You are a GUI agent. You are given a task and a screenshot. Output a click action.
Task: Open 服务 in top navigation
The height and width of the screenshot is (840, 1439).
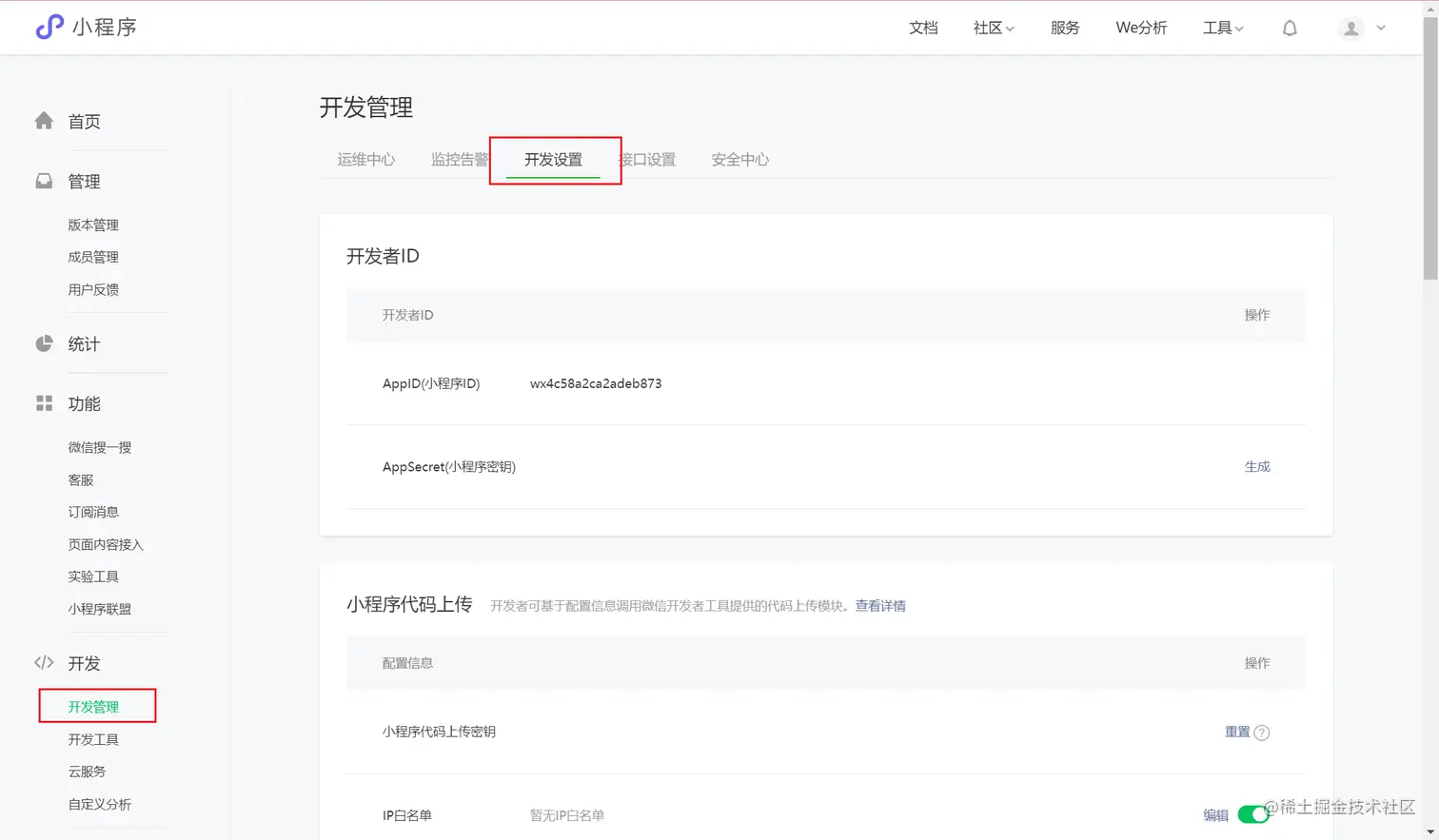point(1065,28)
